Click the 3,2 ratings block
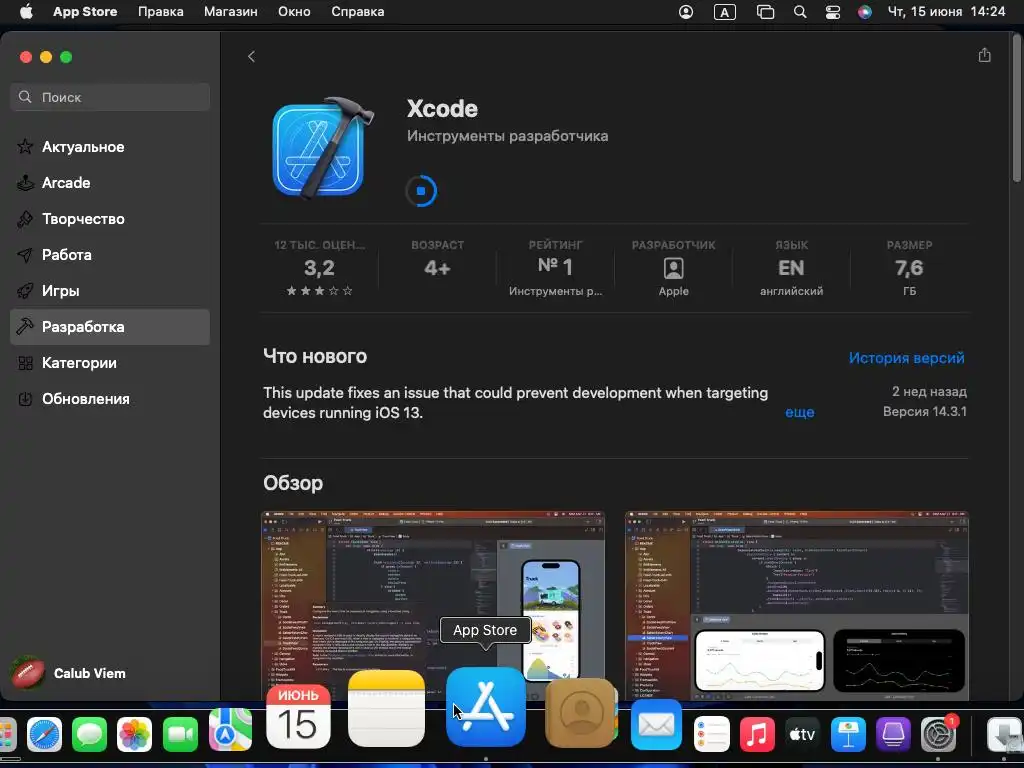 click(319, 268)
